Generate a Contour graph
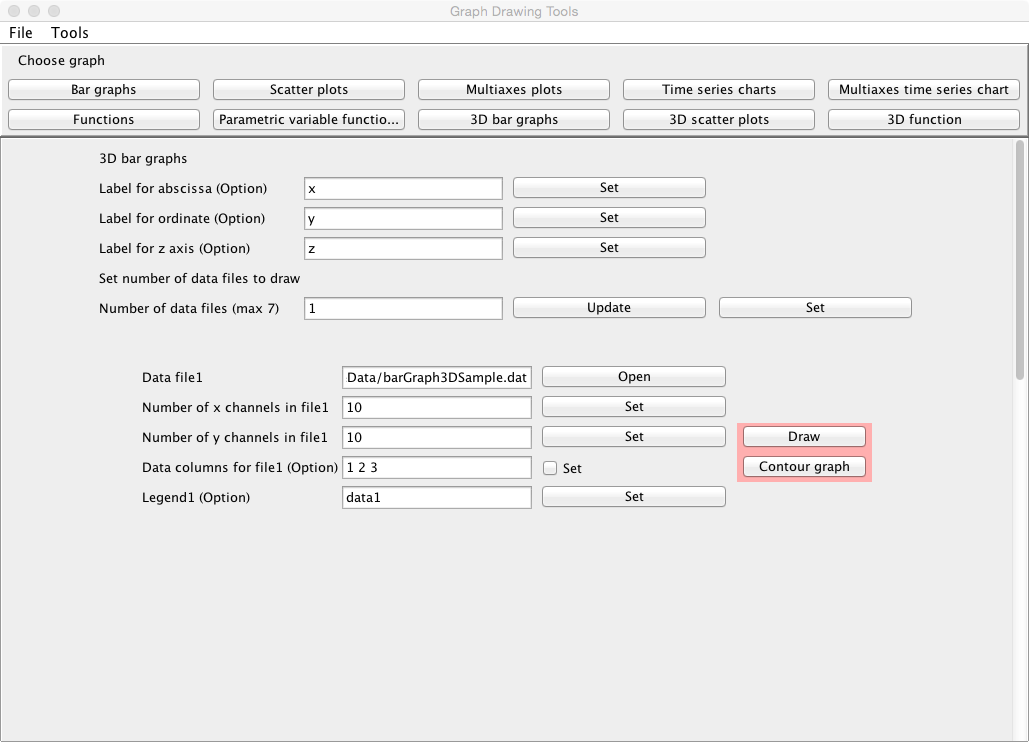Viewport: 1029px width, 743px height. coord(804,467)
